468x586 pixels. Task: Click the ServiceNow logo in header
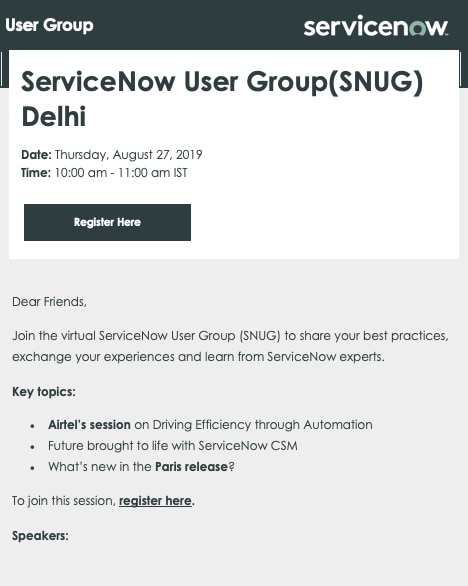[376, 26]
